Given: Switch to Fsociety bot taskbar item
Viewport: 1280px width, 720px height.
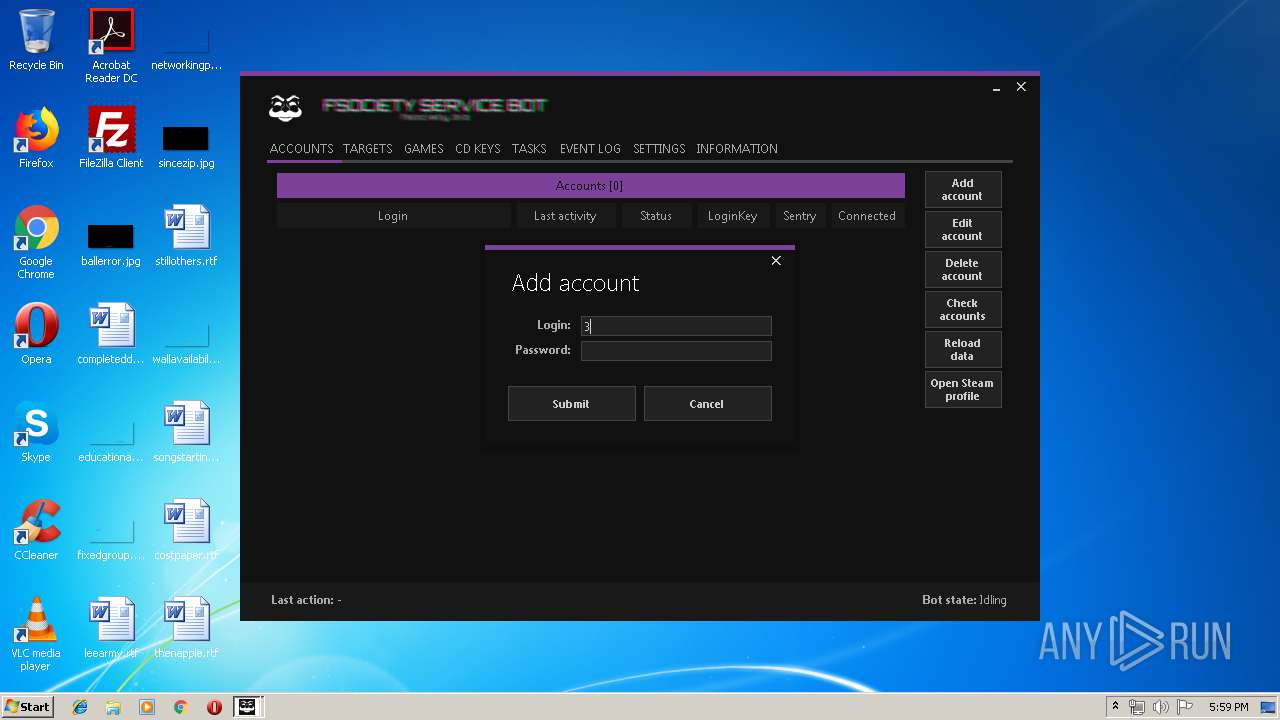Looking at the screenshot, I should click(x=246, y=707).
